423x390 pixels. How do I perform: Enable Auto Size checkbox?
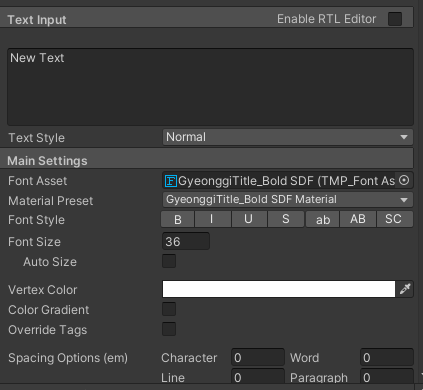click(169, 261)
